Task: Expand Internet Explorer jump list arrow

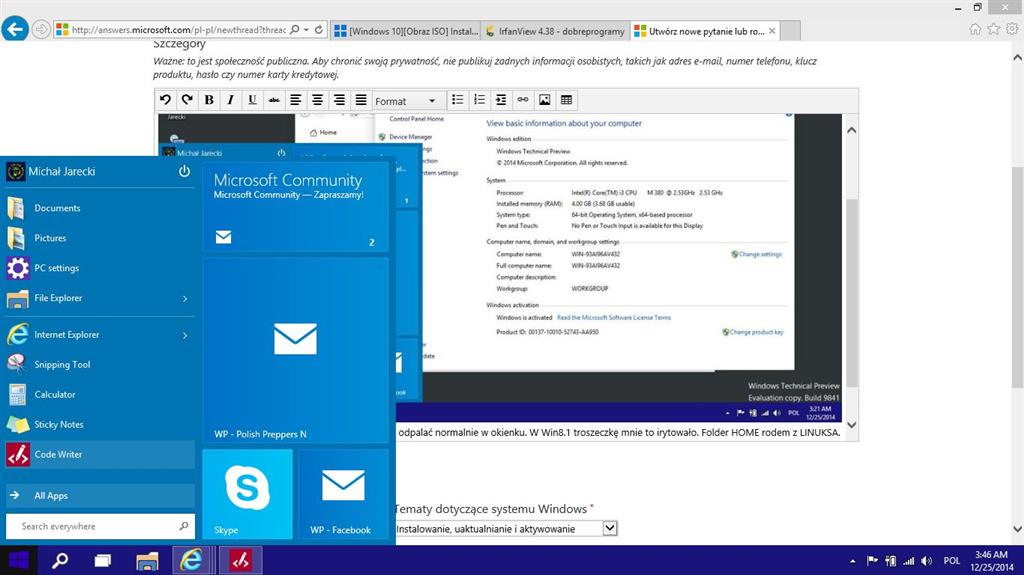Action: tap(185, 335)
